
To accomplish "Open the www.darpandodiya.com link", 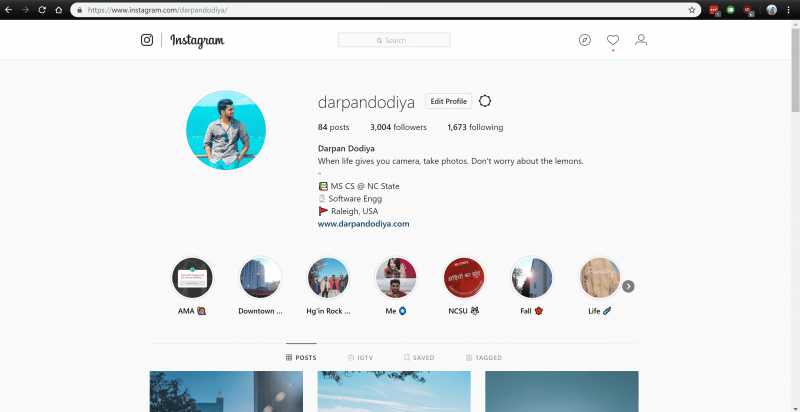I will (363, 224).
